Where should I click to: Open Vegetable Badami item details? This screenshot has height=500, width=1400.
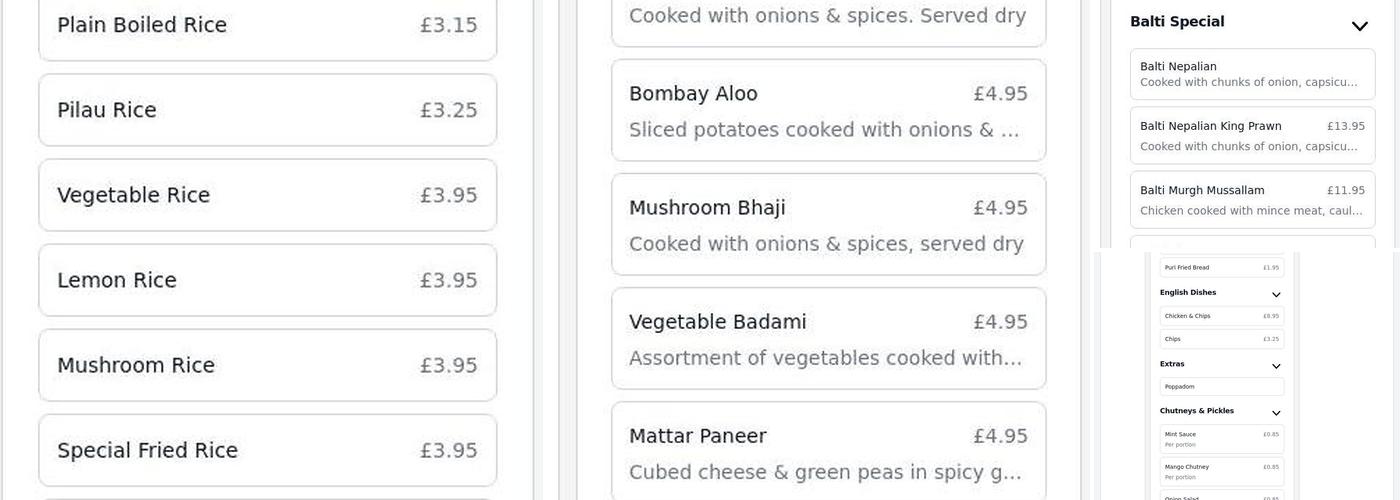point(828,338)
